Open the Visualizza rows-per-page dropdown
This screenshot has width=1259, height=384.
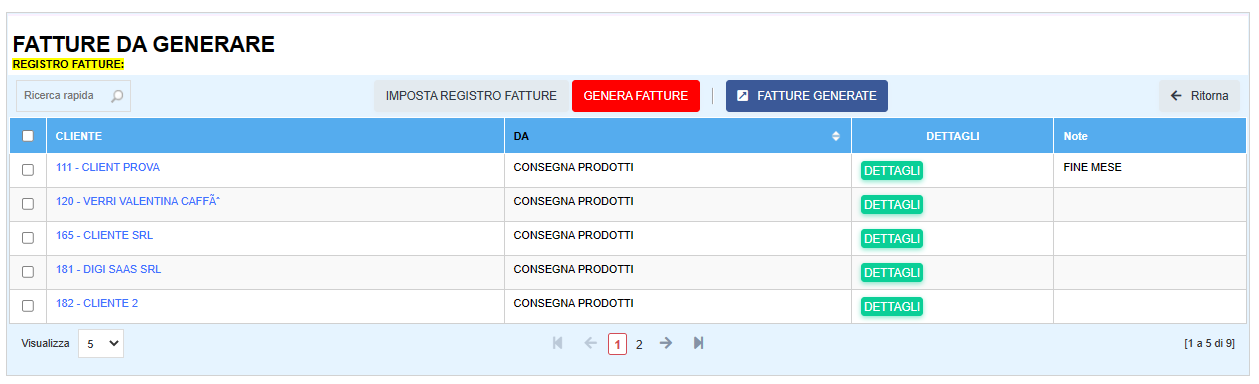tap(101, 343)
